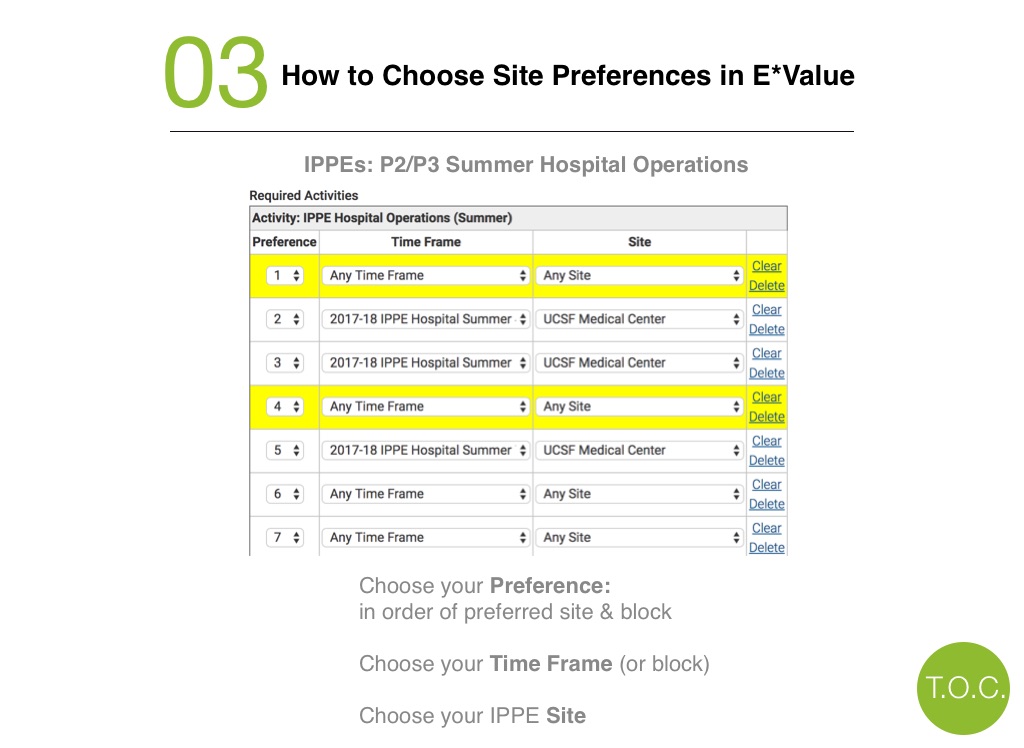Open UCSF Medical Center site dropdown in row 5

[639, 450]
